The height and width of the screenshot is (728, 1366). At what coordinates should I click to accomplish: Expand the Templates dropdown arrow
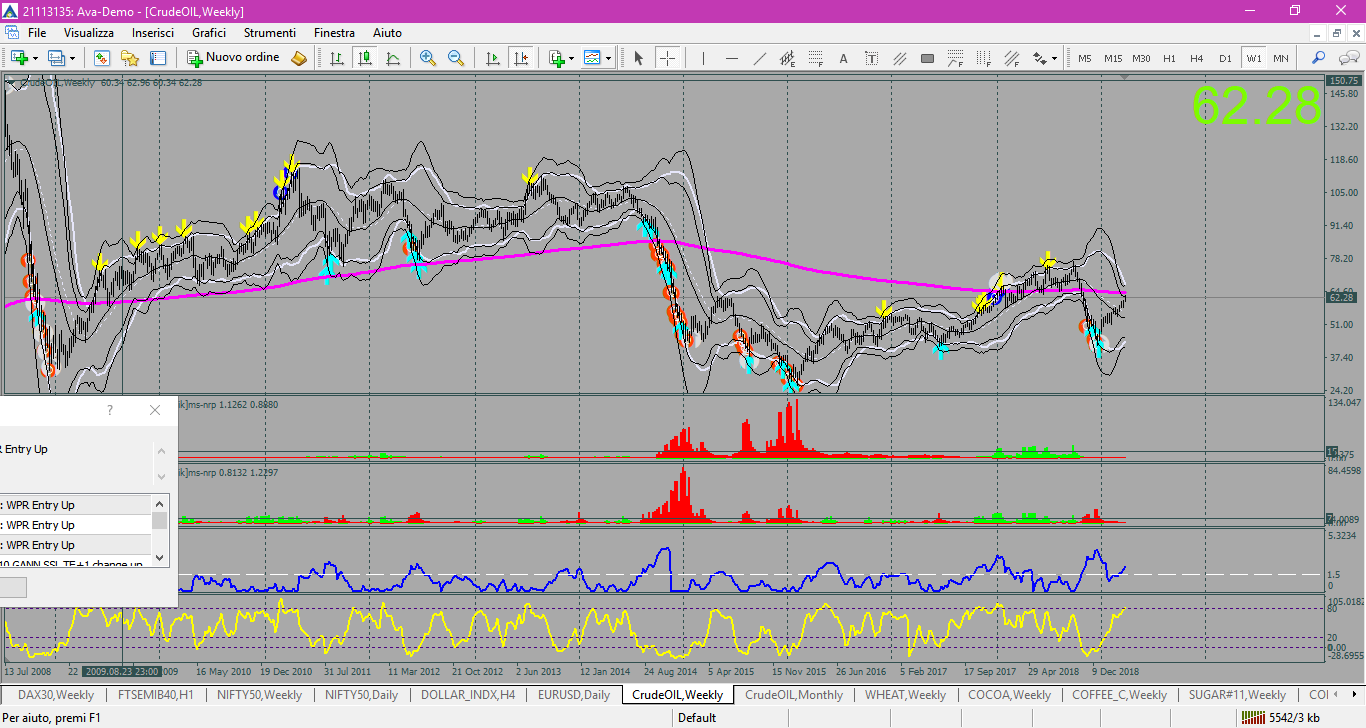[x=609, y=58]
